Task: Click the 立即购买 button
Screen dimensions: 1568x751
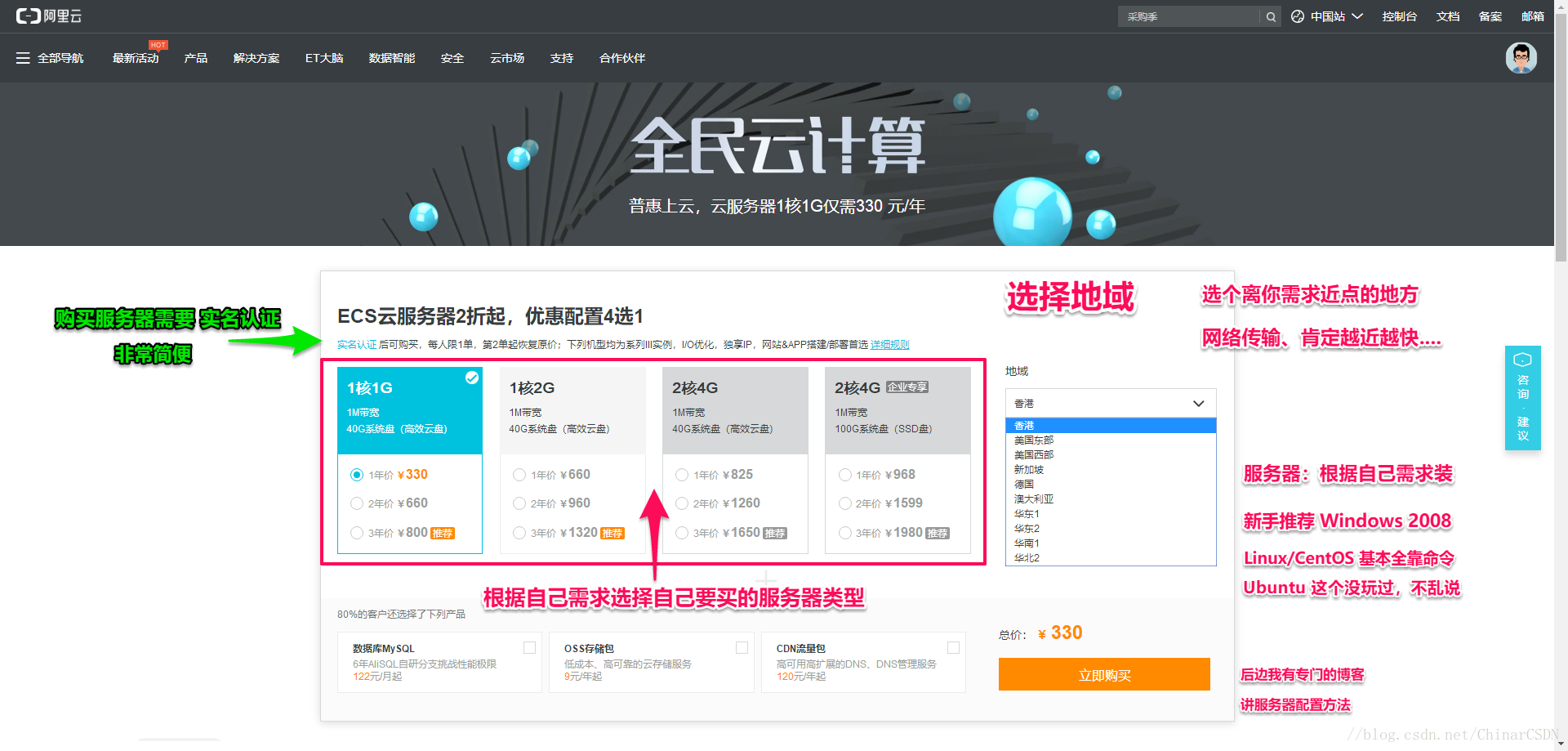Action: pyautogui.click(x=1104, y=675)
